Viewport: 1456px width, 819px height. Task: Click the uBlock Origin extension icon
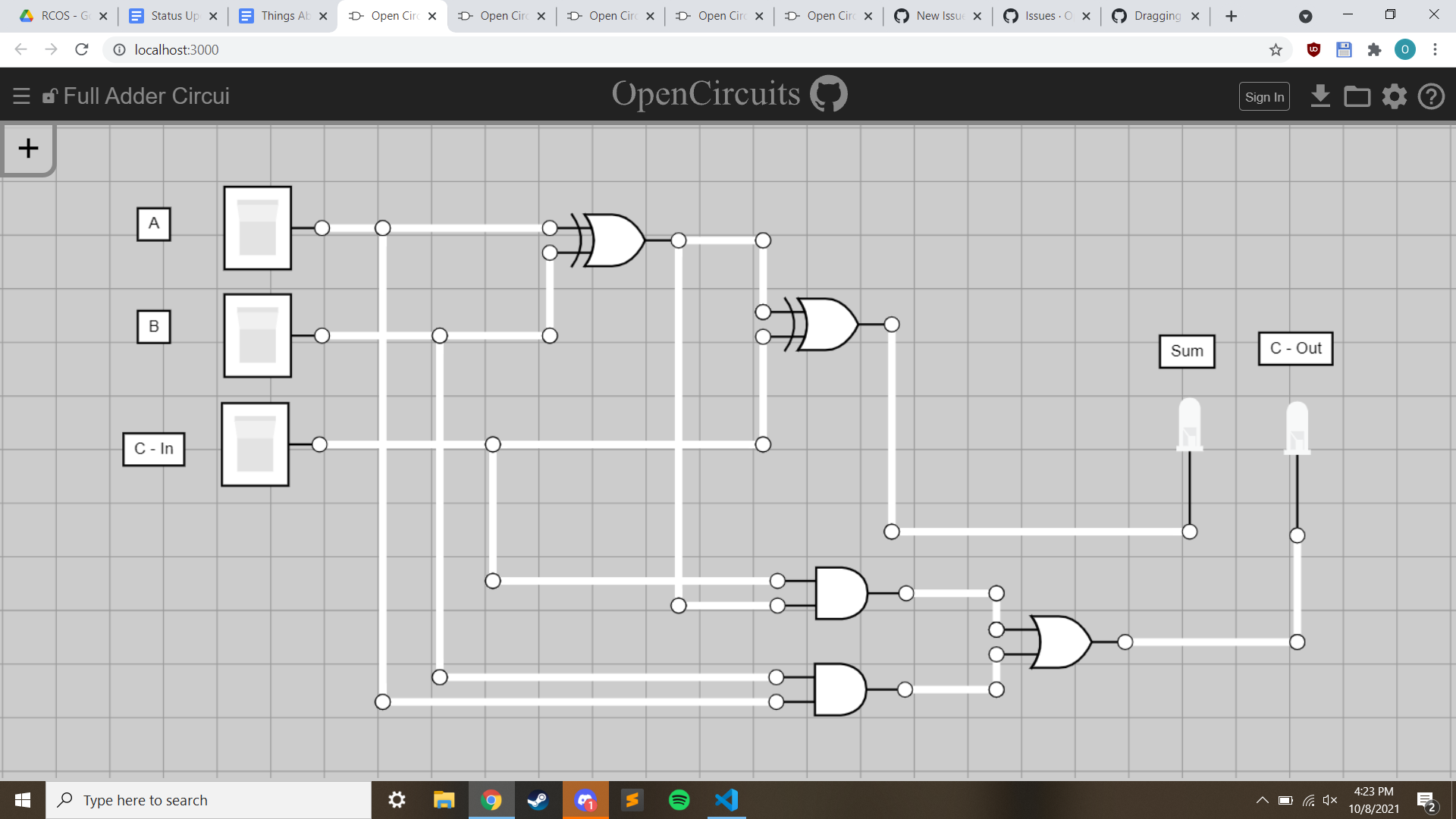[x=1313, y=49]
